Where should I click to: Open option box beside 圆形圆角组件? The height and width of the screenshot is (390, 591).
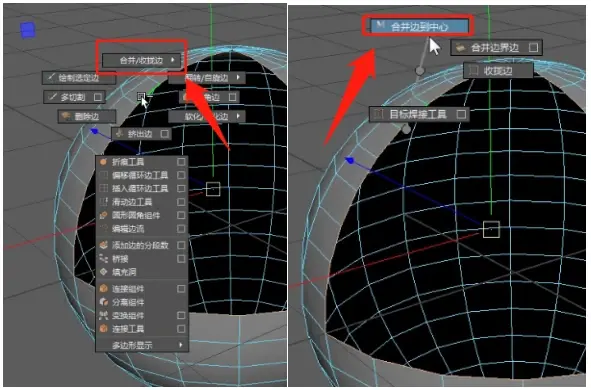tap(181, 216)
